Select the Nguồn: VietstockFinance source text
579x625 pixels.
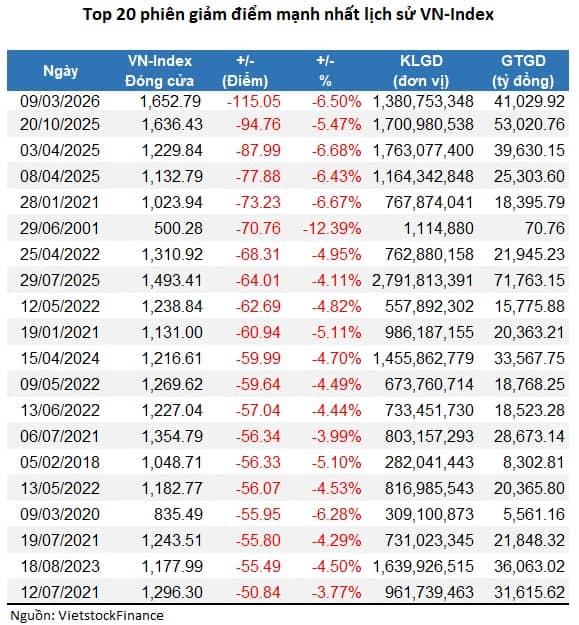[x=87, y=615]
